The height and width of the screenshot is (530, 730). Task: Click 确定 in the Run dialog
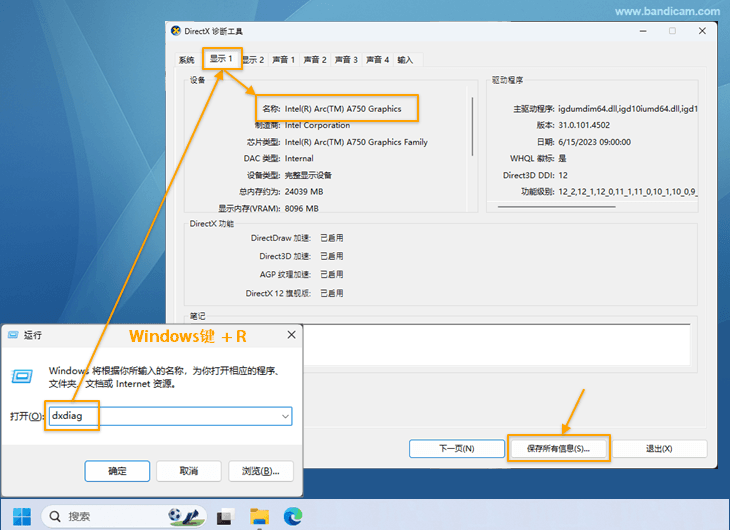click(x=117, y=471)
